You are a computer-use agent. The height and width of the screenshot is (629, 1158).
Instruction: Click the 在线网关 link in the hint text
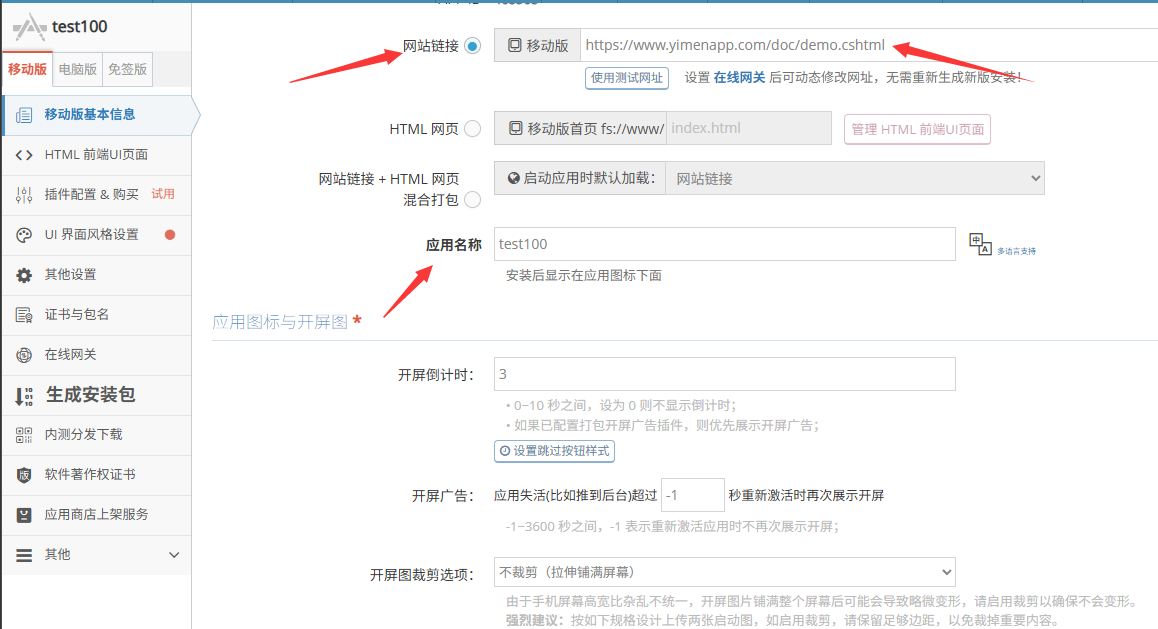click(739, 78)
